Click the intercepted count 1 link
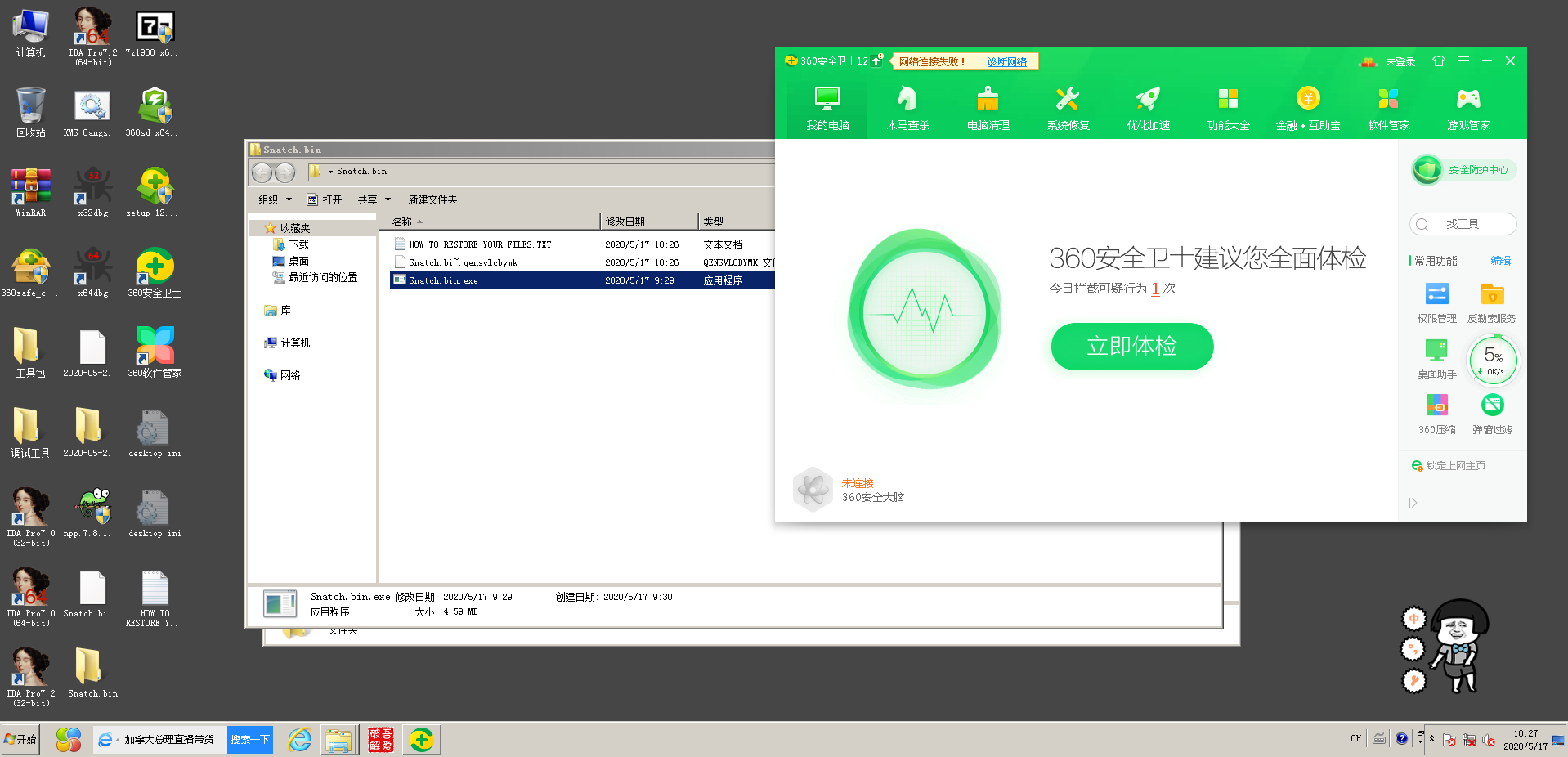 click(x=1155, y=289)
